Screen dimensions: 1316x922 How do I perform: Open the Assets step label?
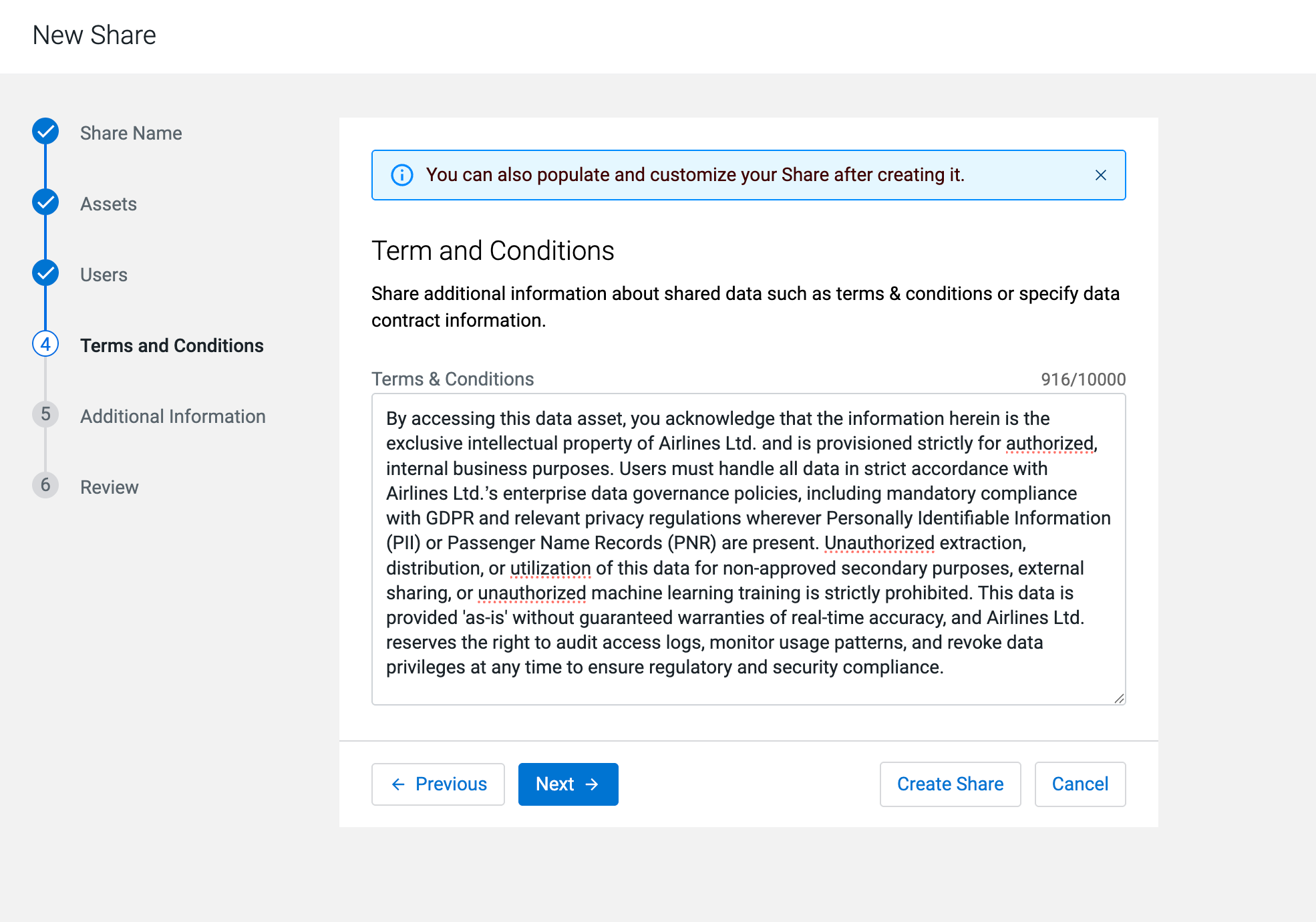pos(108,204)
